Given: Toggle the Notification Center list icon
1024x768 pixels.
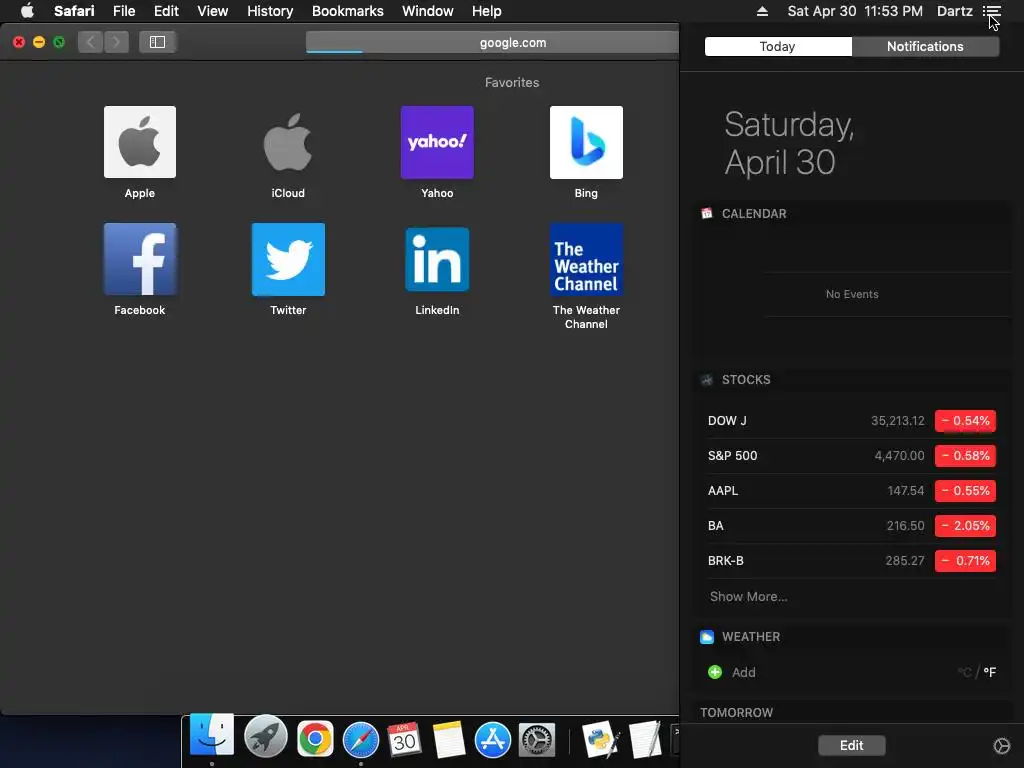Looking at the screenshot, I should 991,11.
